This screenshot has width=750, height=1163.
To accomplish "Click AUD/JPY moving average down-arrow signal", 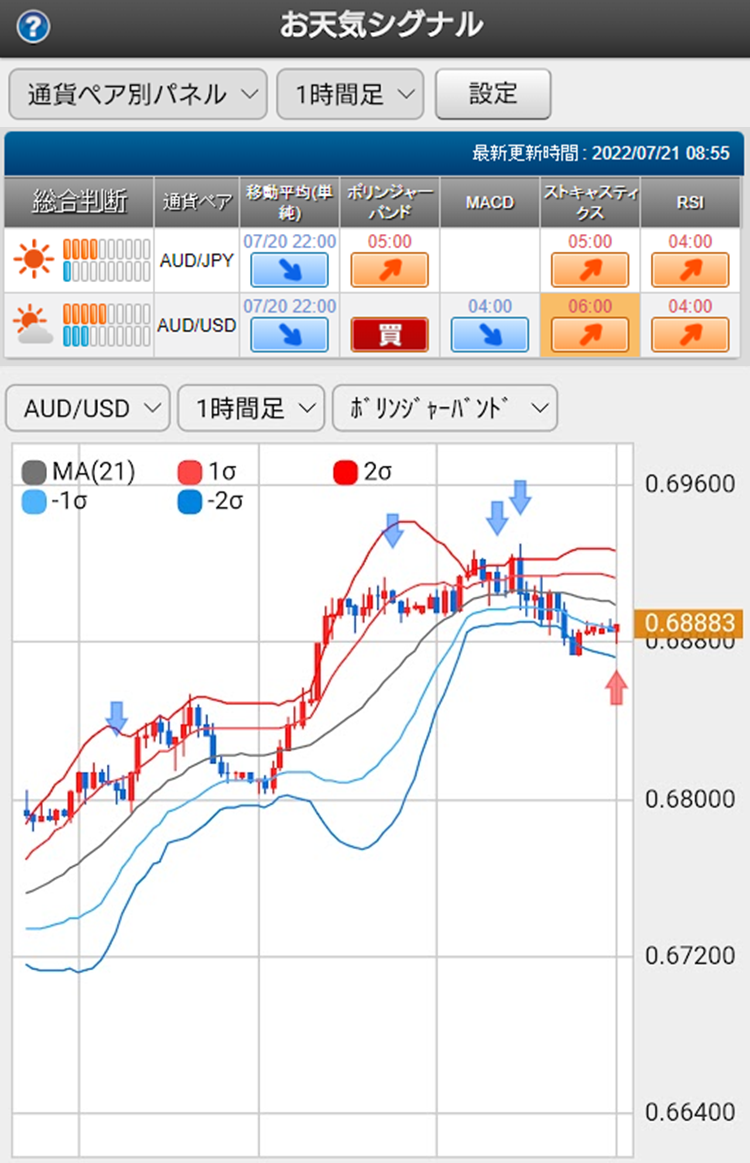I will (289, 270).
